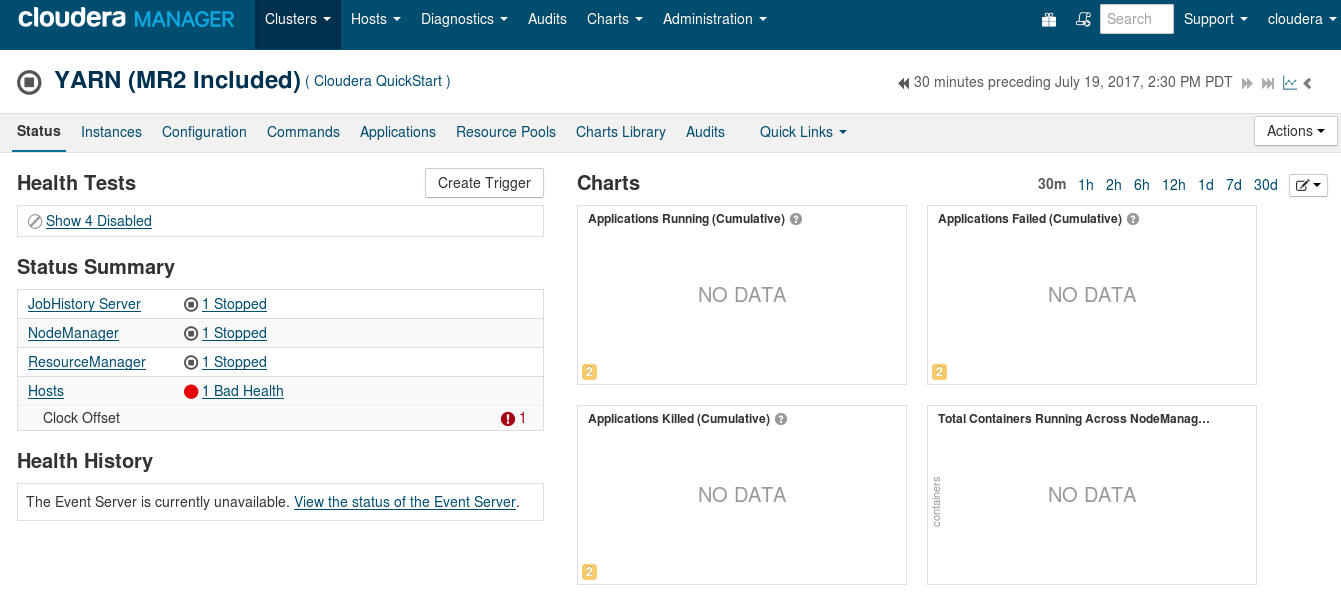1341x604 pixels.
Task: Collapse the time range selector chevron
Action: pos(1308,84)
